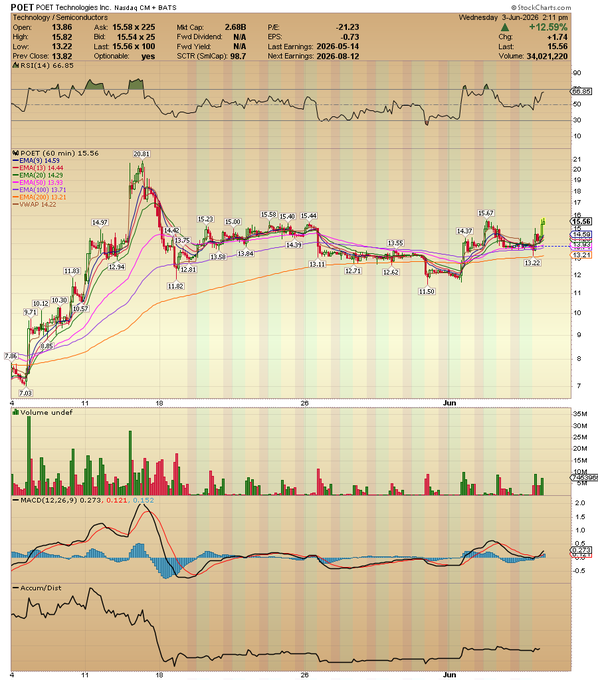The image size is (598, 680).
Task: Click the Wednesday 3-Jun-2026 2:11 pm timestamp
Action: coord(513,17)
